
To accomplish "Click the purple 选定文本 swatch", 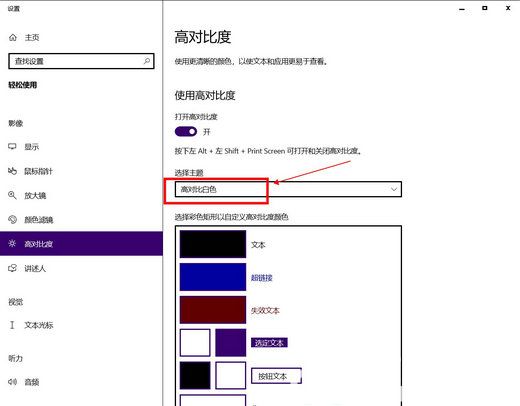I will point(231,343).
